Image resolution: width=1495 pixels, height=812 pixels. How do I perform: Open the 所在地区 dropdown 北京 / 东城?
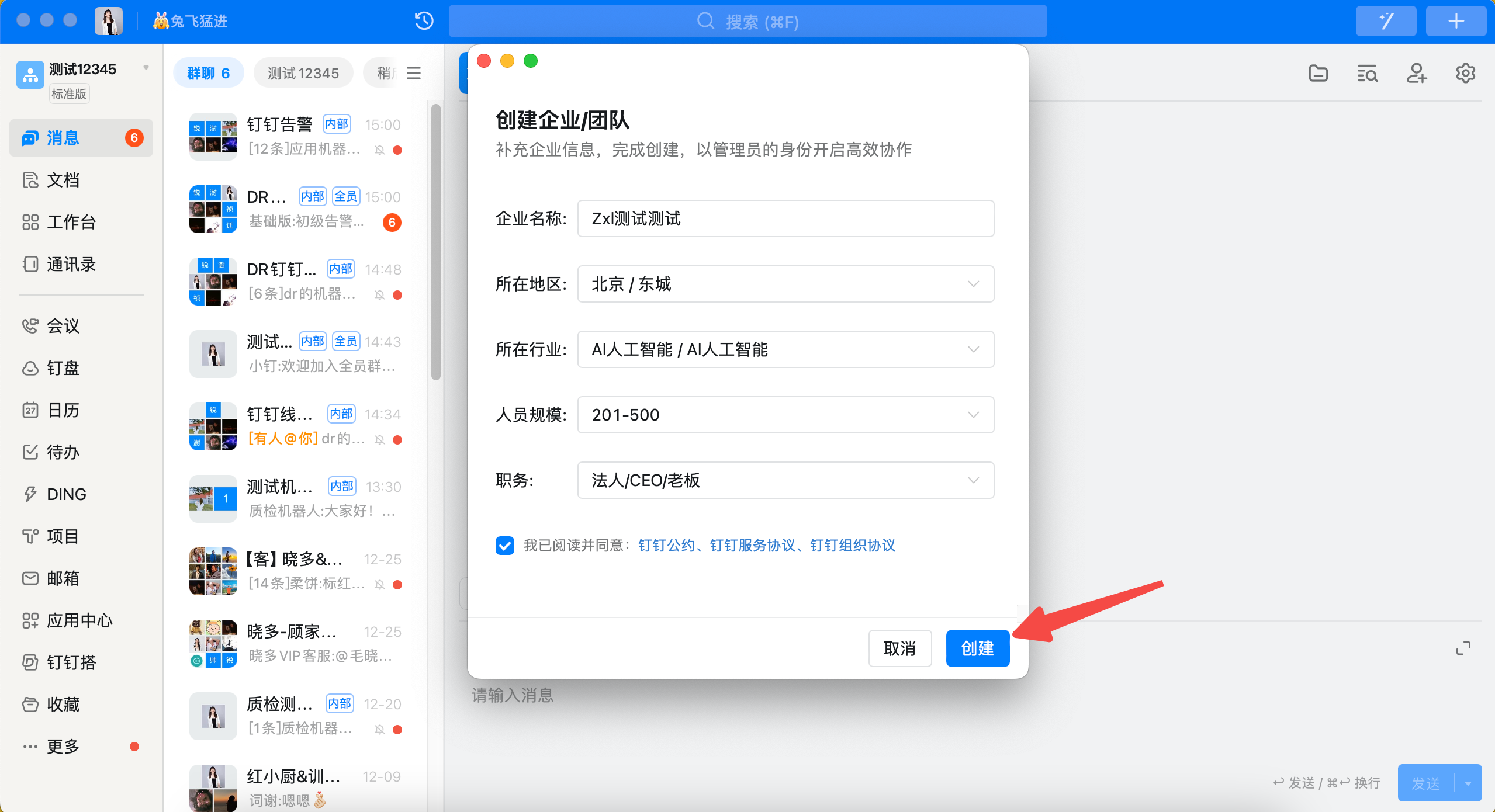tap(785, 284)
